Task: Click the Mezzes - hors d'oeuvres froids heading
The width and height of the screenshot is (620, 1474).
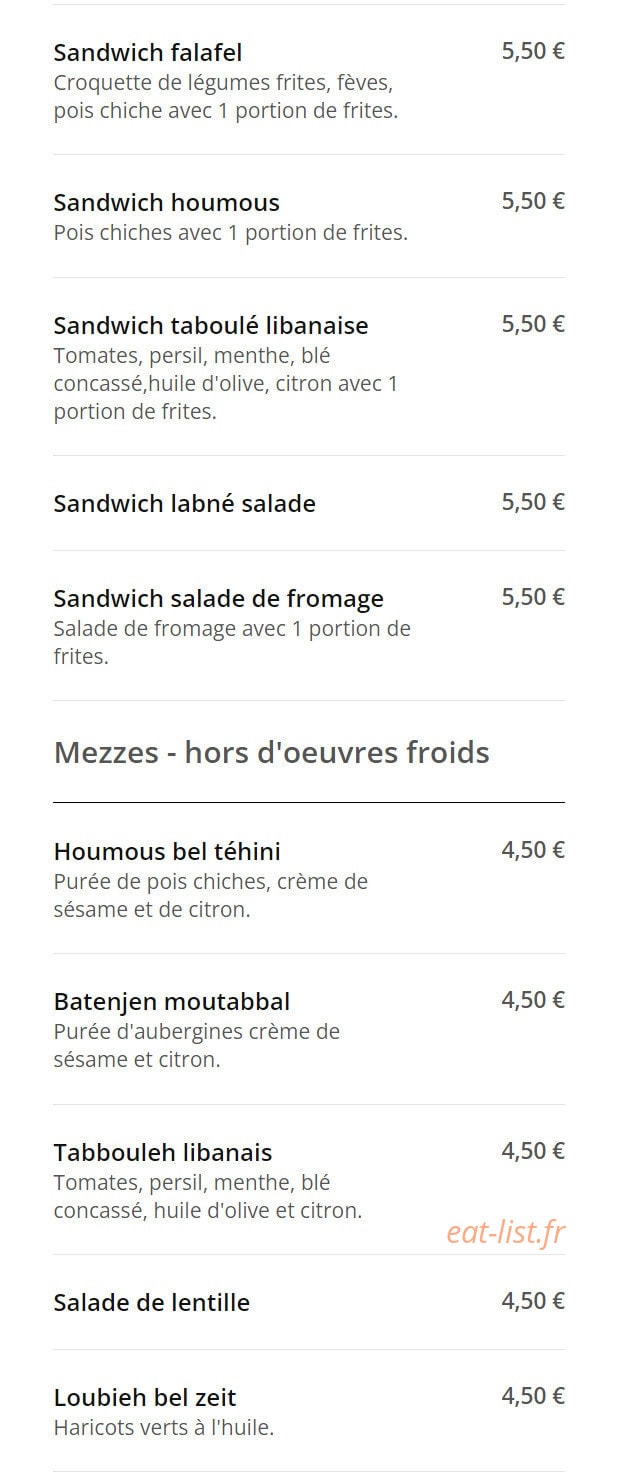Action: pyautogui.click(x=271, y=752)
